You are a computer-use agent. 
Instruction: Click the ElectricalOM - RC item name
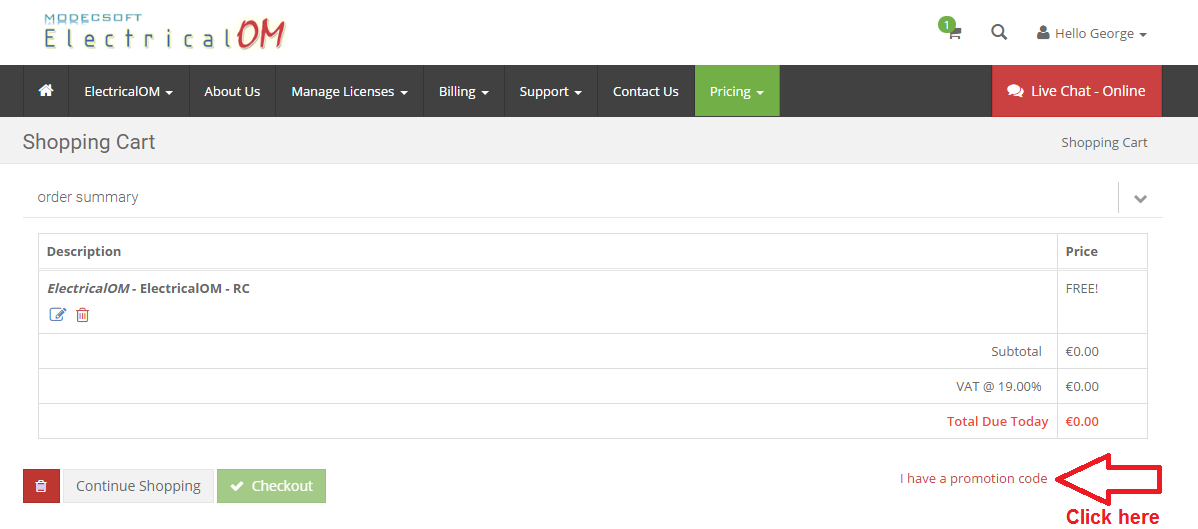[148, 289]
